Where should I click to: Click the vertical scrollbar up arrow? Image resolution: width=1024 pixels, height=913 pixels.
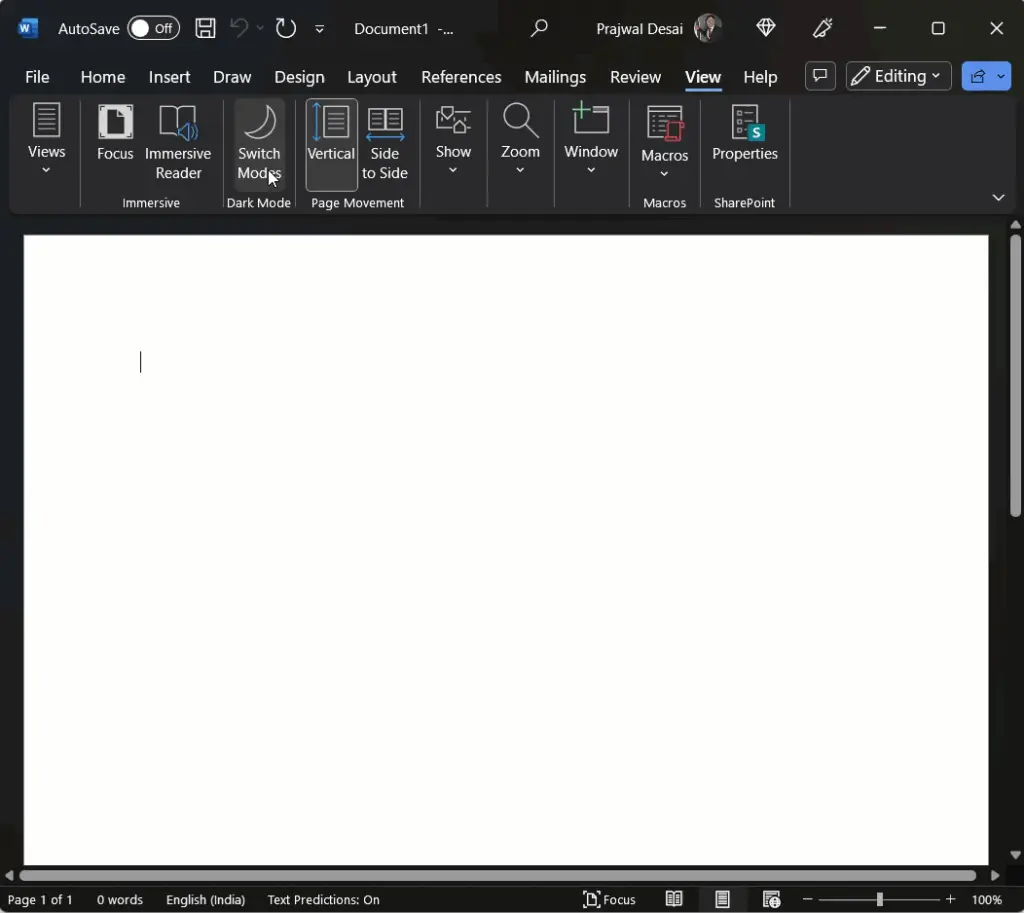[x=1015, y=225]
